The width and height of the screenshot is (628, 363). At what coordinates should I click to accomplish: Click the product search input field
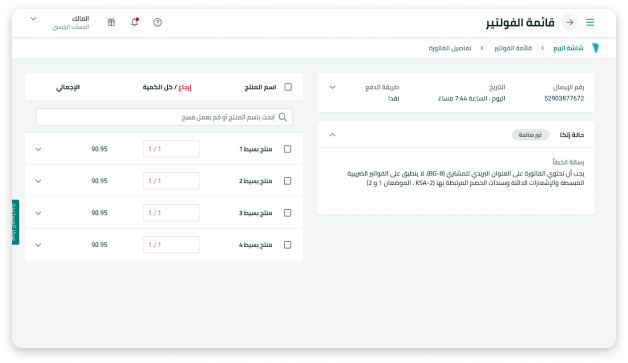(x=164, y=117)
